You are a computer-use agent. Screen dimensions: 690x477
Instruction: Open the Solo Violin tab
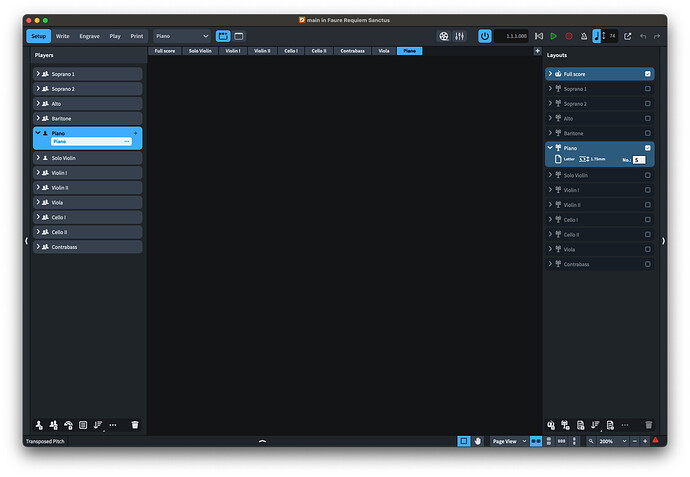[200, 51]
